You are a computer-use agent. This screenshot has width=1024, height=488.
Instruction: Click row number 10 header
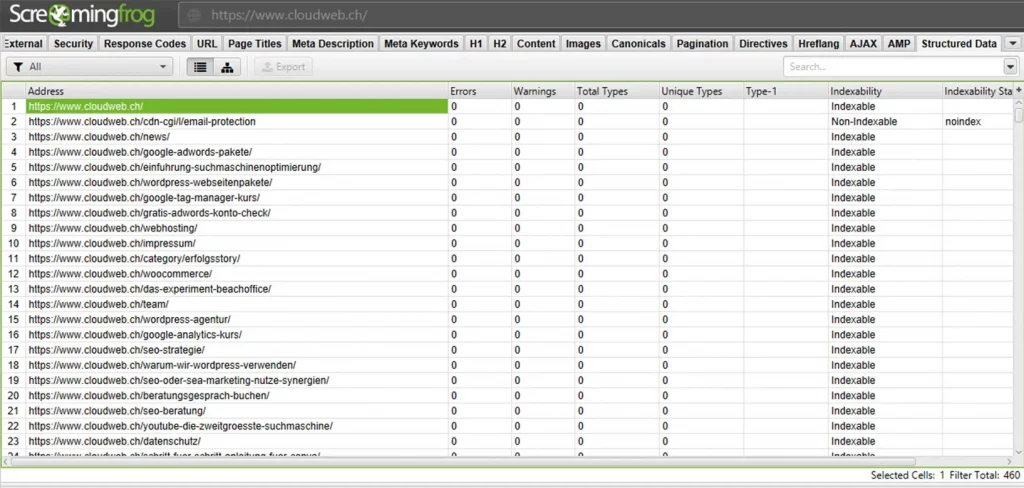[x=14, y=243]
